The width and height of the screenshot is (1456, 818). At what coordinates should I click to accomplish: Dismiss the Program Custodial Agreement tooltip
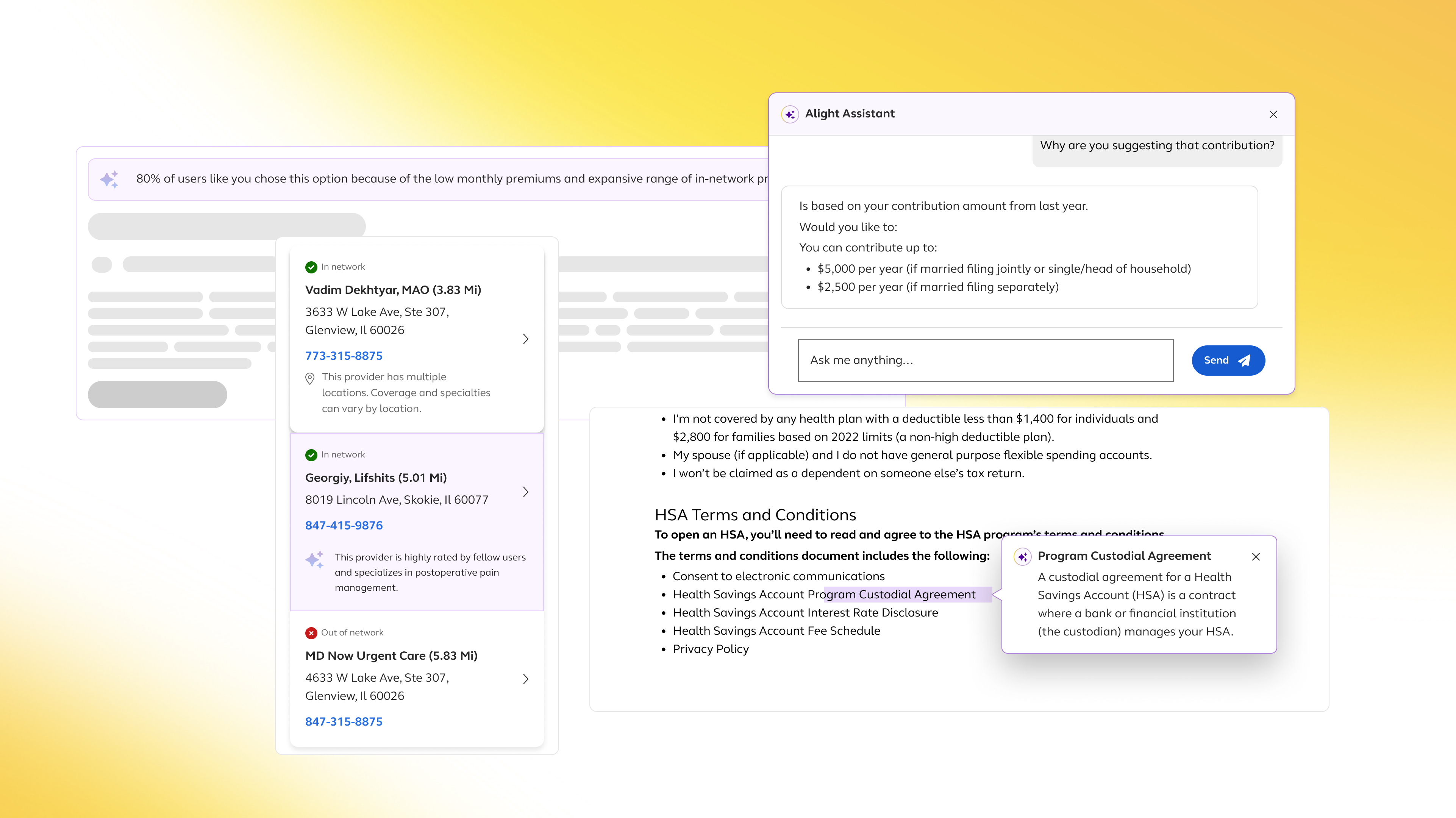tap(1255, 556)
